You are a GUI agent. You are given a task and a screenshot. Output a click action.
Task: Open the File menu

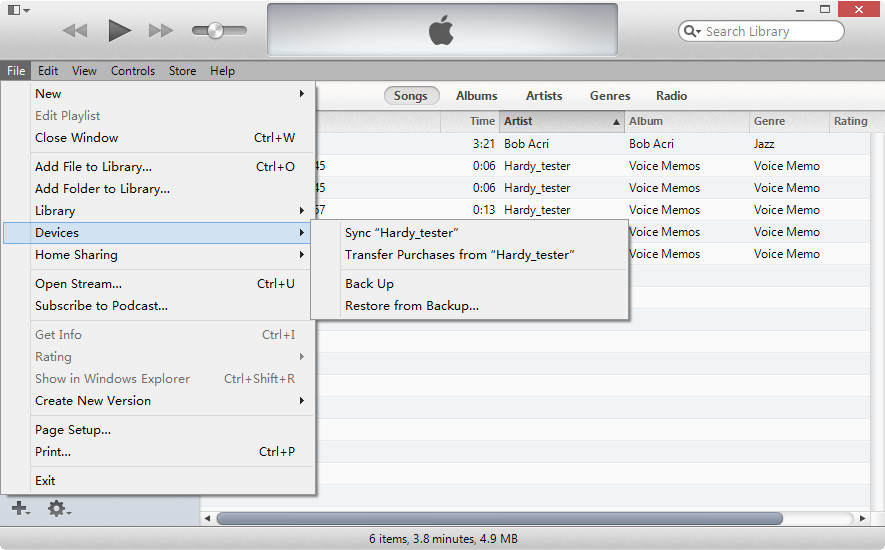16,71
